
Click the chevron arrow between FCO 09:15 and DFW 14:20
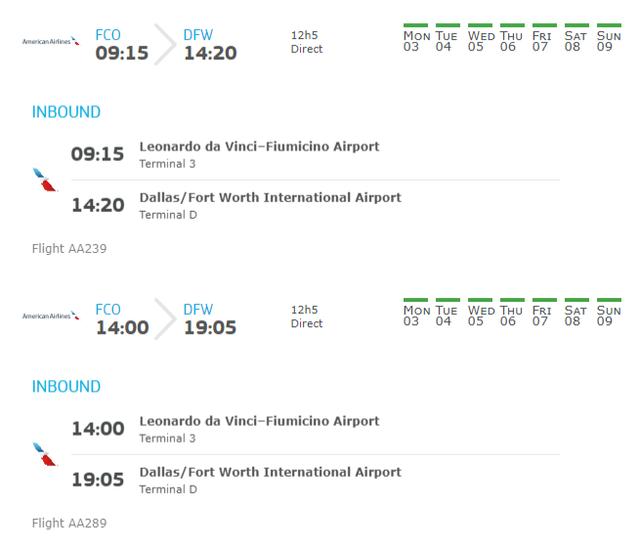[165, 44]
